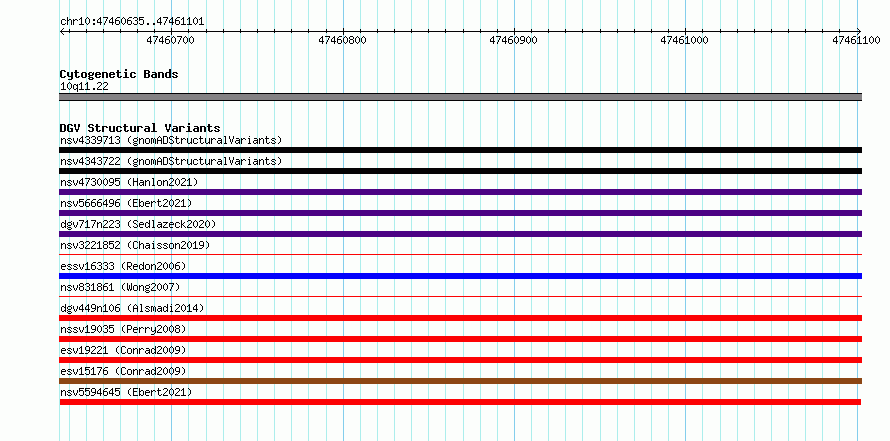Open esv15176 (Conrad2009) label
The height and width of the screenshot is (441, 890).
click(123, 371)
